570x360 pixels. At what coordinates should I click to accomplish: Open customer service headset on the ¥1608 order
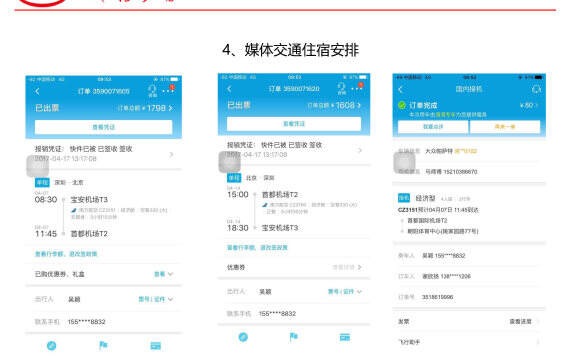tap(341, 88)
